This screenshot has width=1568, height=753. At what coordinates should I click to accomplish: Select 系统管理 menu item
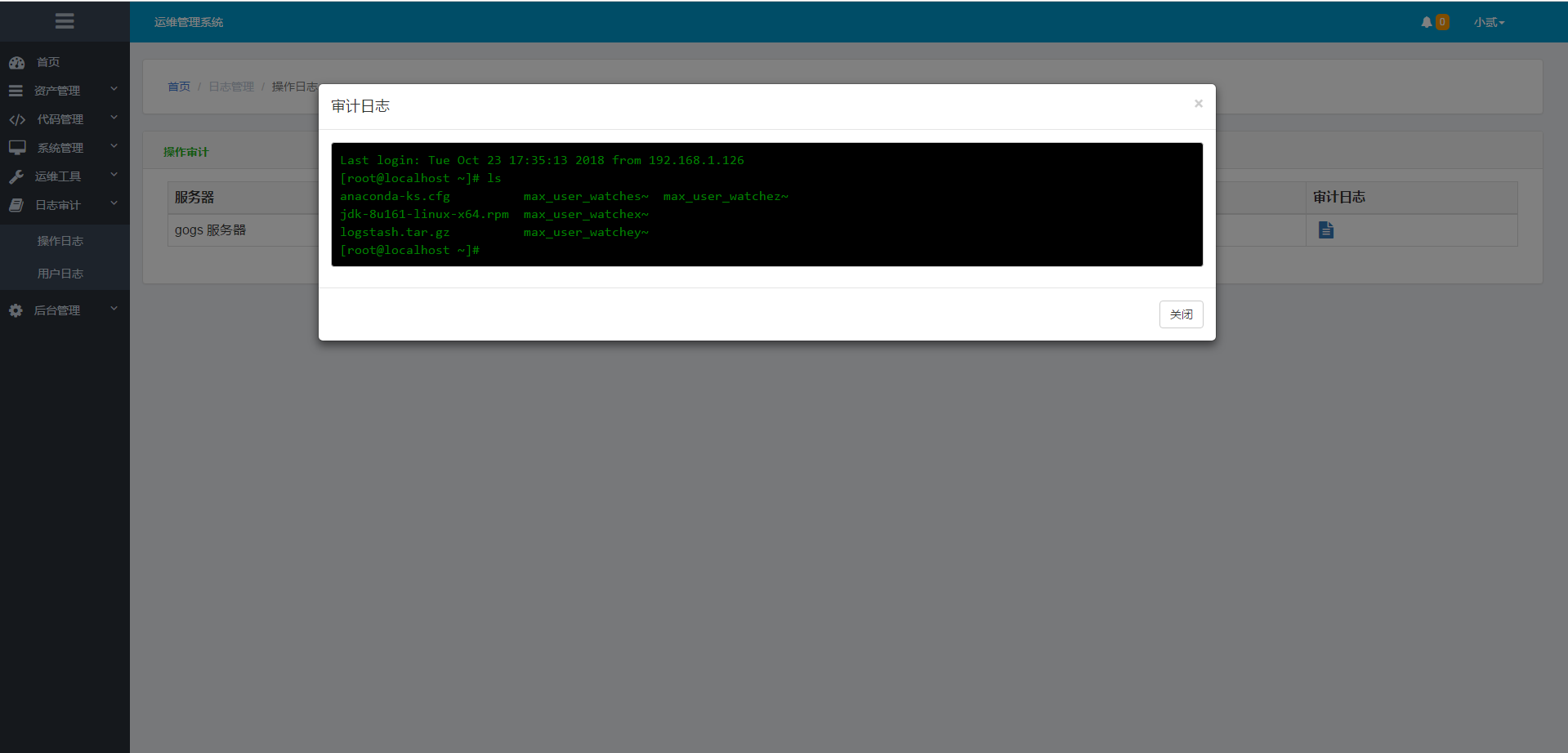click(x=60, y=148)
